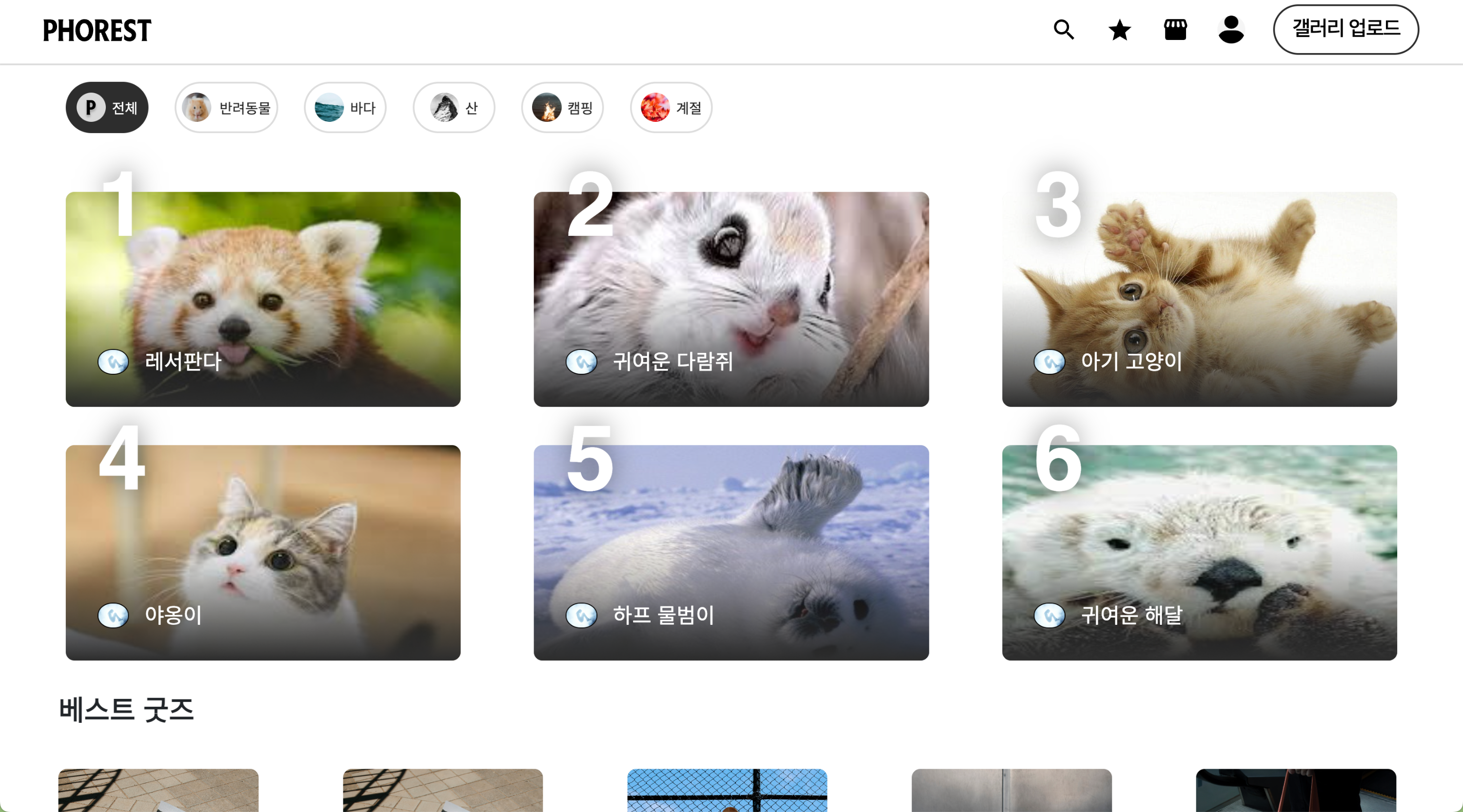Click uploader avatar on 레서판다 card
This screenshot has height=812, width=1463.
point(113,362)
